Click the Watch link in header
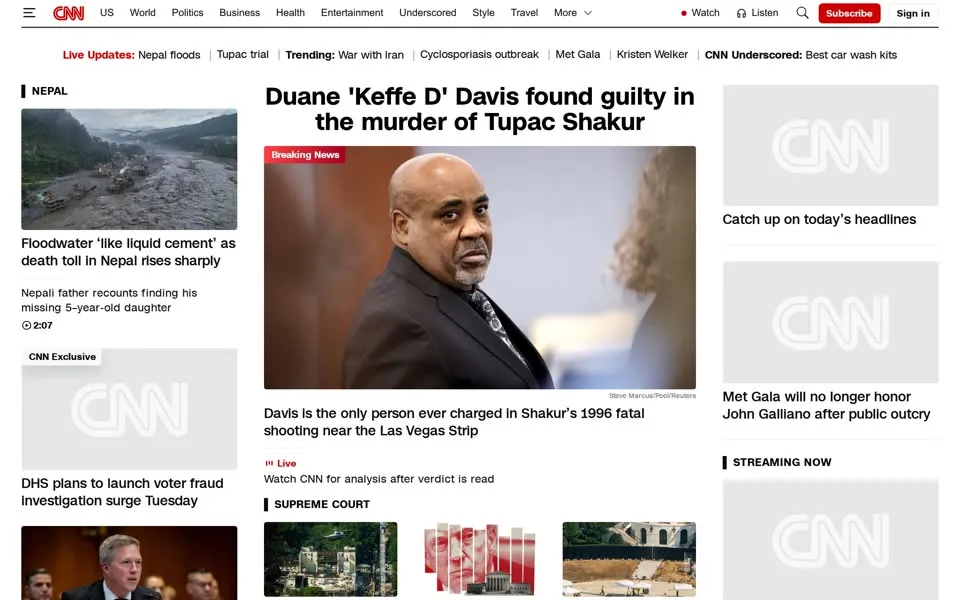Image resolution: width=960 pixels, height=600 pixels. click(705, 13)
